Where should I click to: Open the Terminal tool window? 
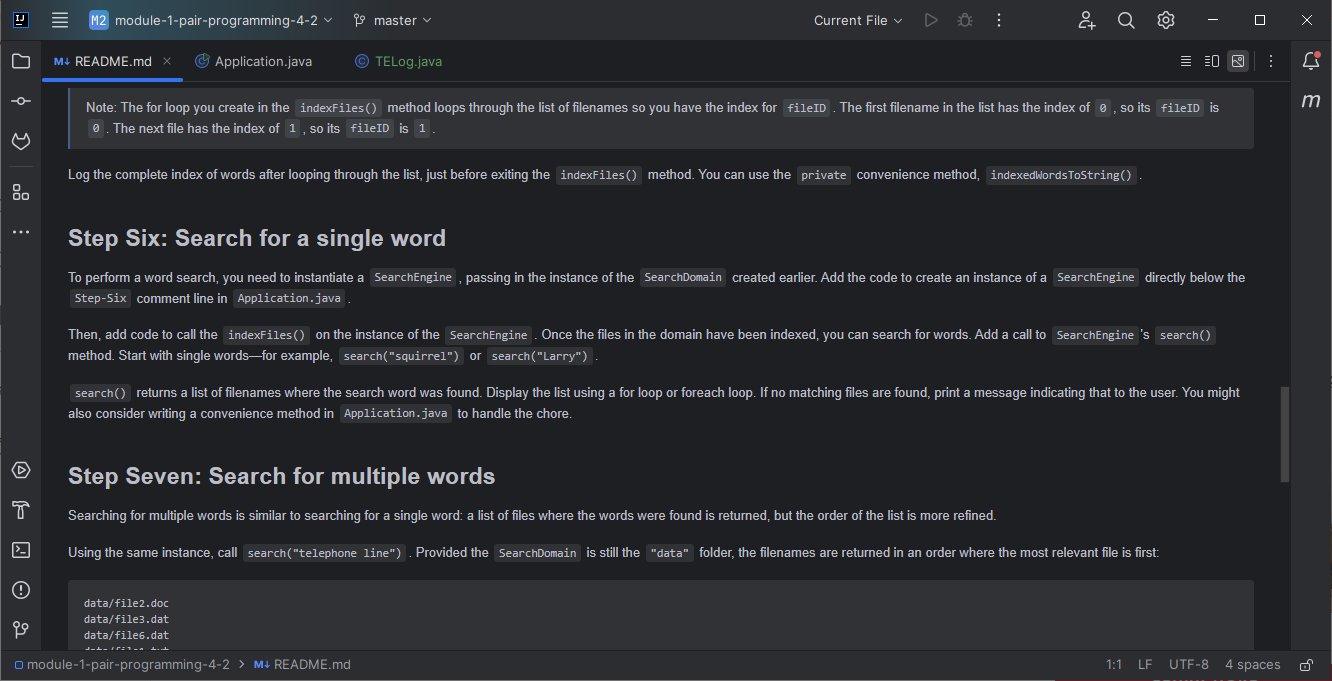pos(21,549)
